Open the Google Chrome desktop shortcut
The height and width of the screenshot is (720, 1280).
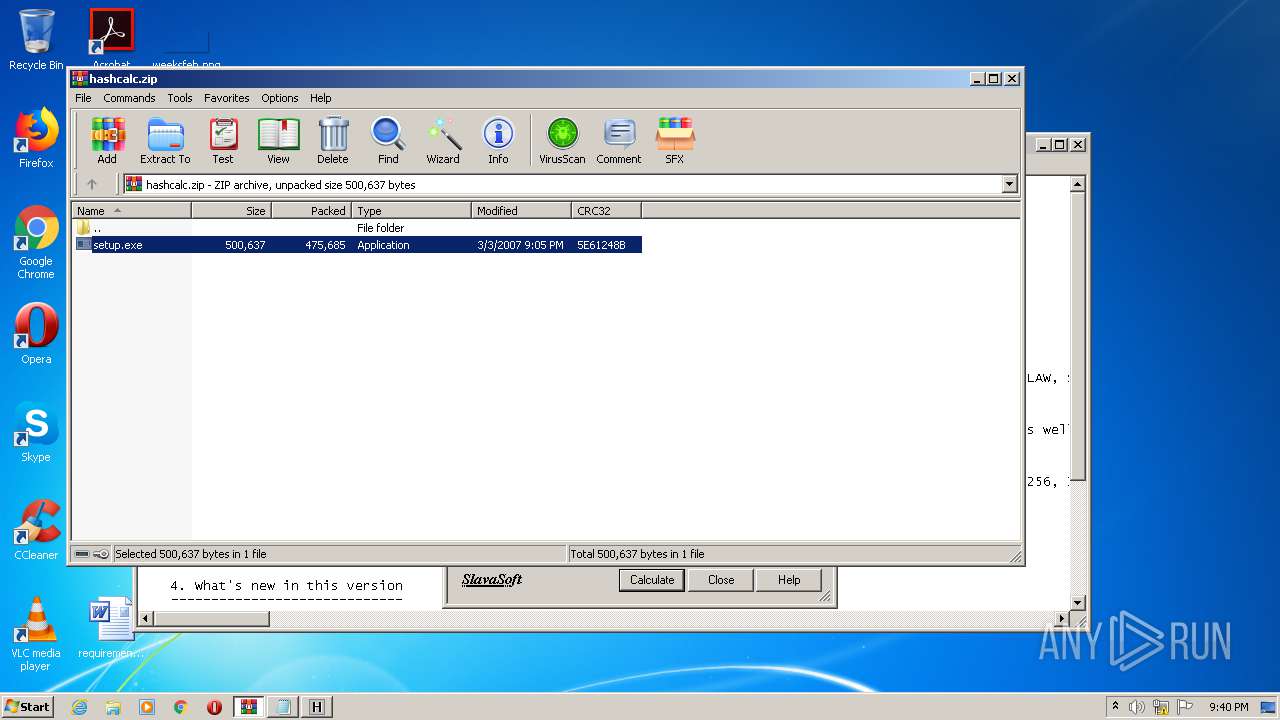(x=36, y=243)
